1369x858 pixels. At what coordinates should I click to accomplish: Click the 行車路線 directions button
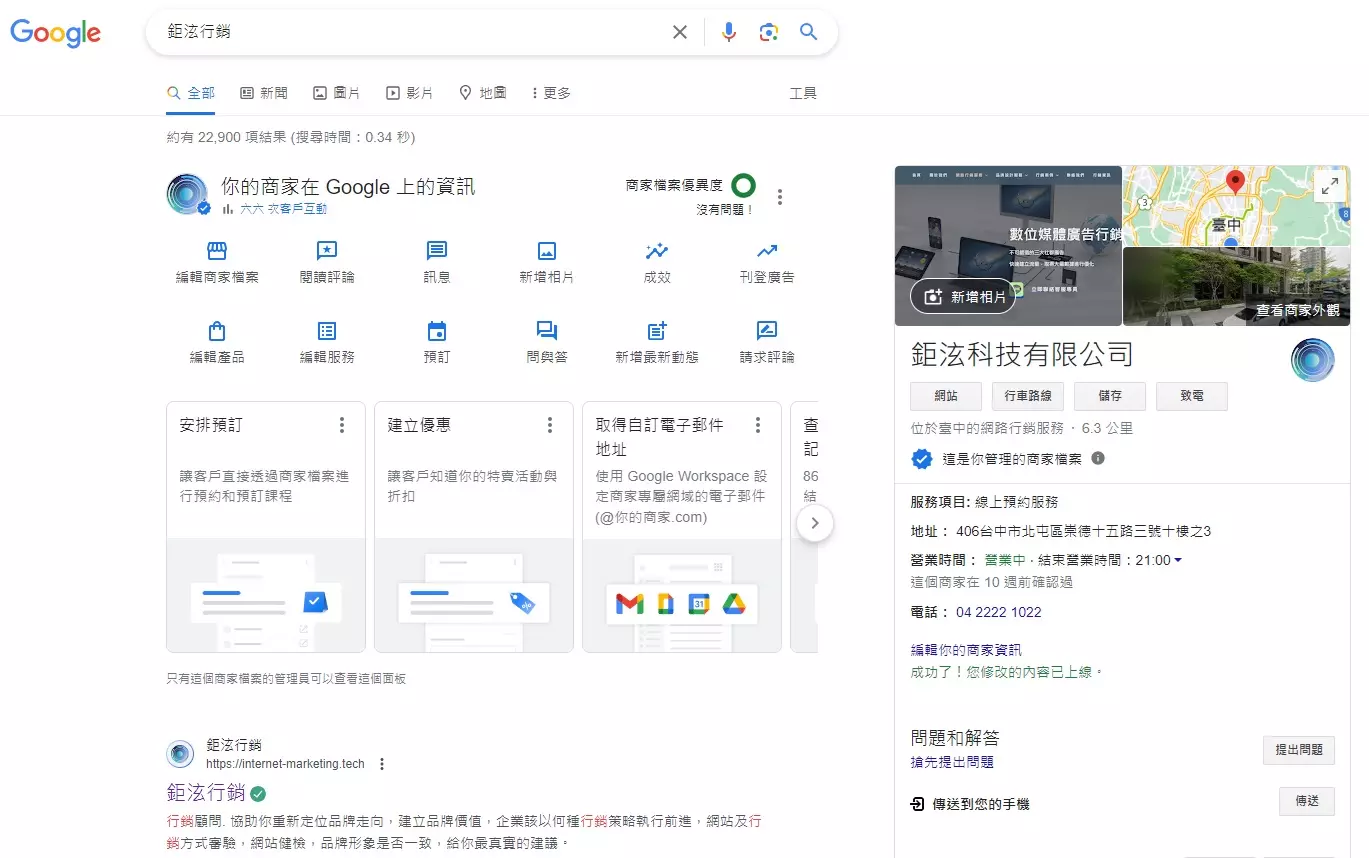(1026, 396)
